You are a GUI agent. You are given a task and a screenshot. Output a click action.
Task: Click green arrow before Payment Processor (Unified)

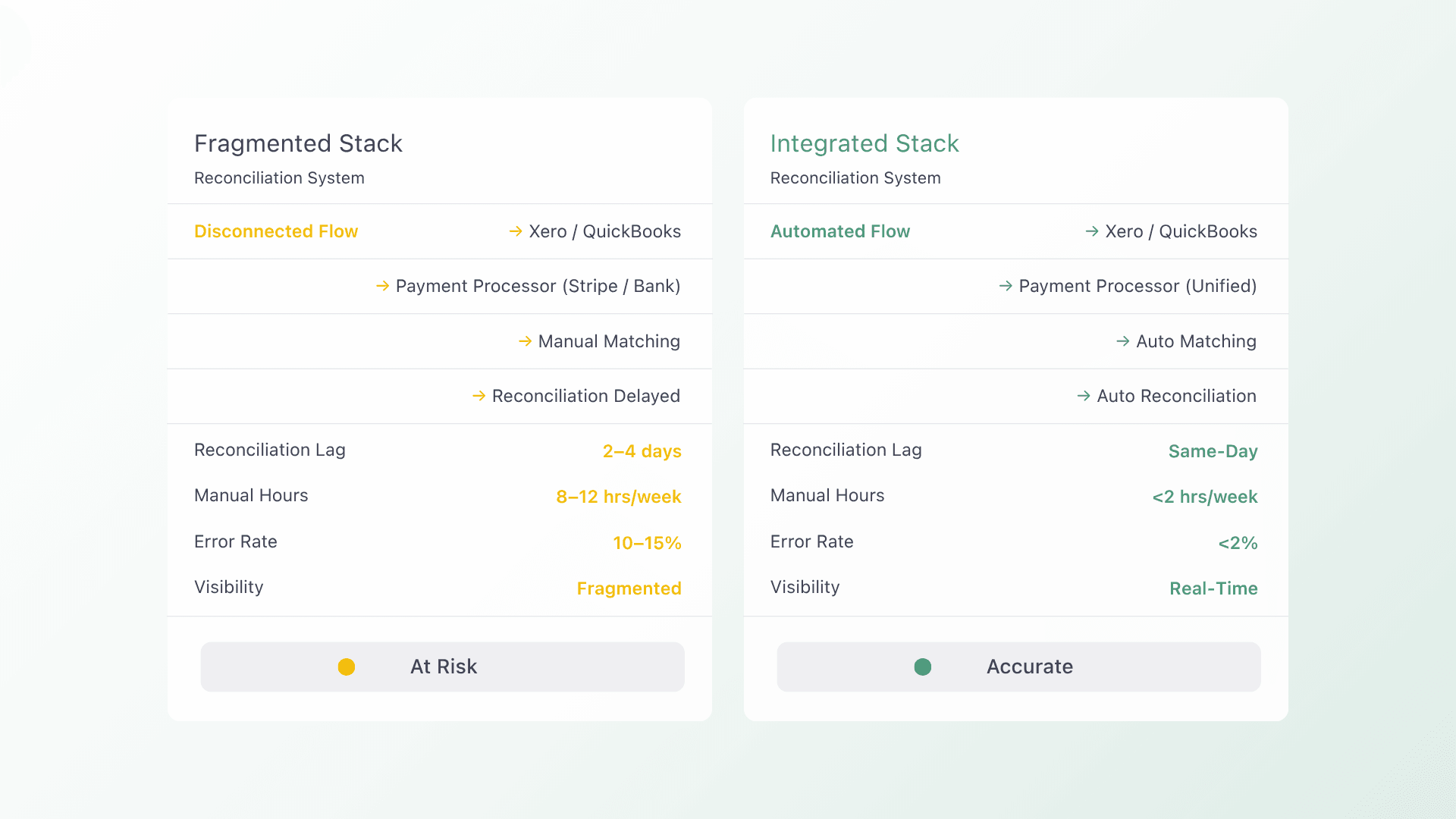(x=1006, y=286)
